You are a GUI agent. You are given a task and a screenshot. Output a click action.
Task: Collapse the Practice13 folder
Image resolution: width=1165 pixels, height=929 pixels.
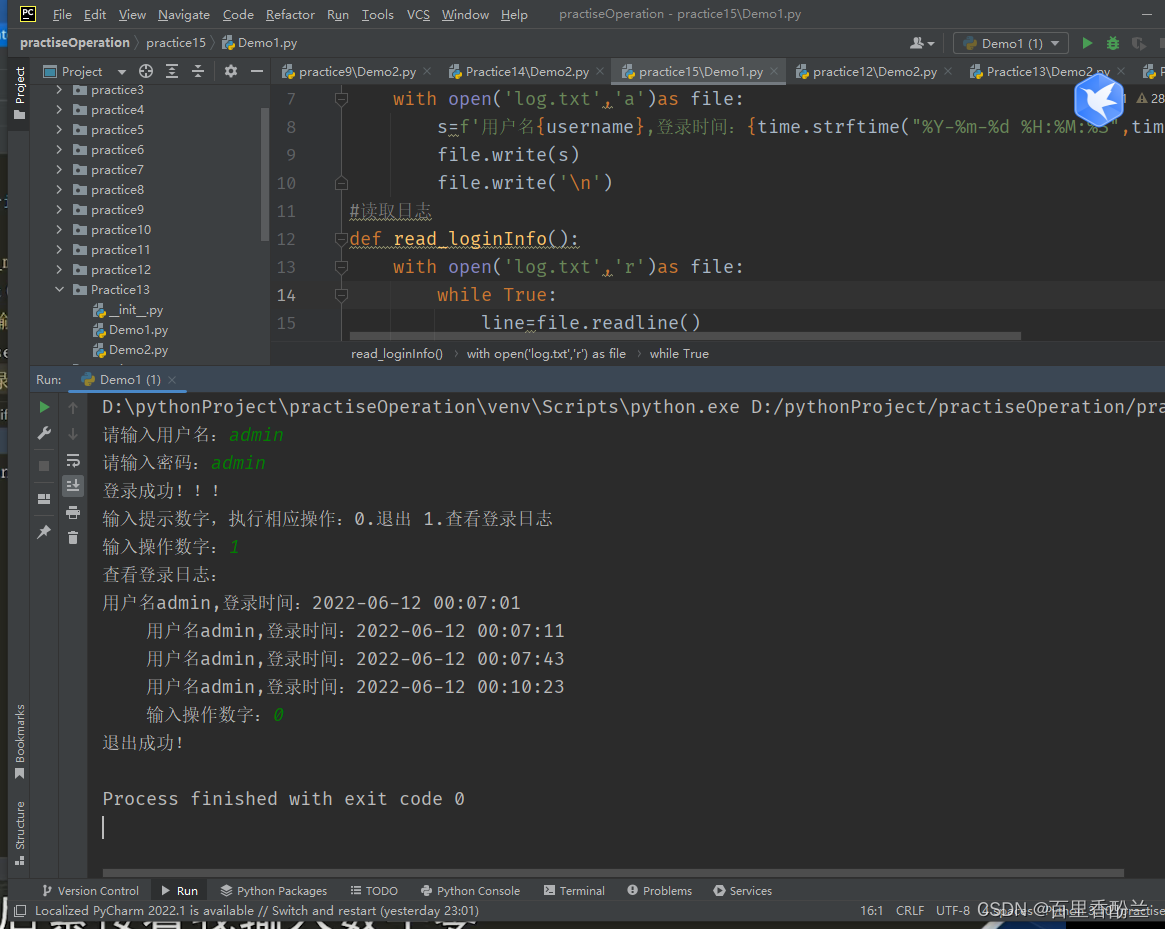(x=59, y=290)
